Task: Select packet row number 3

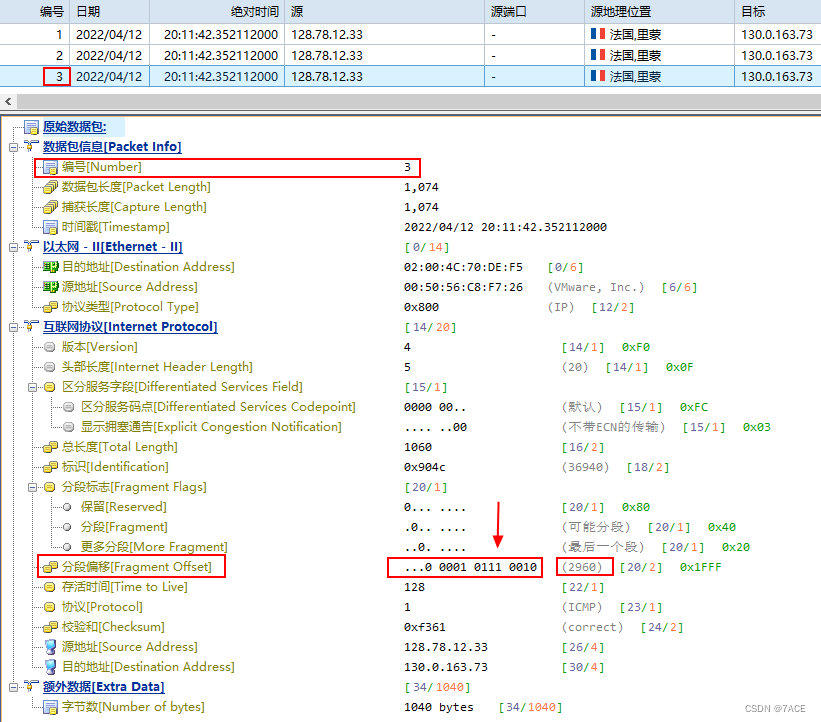Action: click(x=410, y=76)
